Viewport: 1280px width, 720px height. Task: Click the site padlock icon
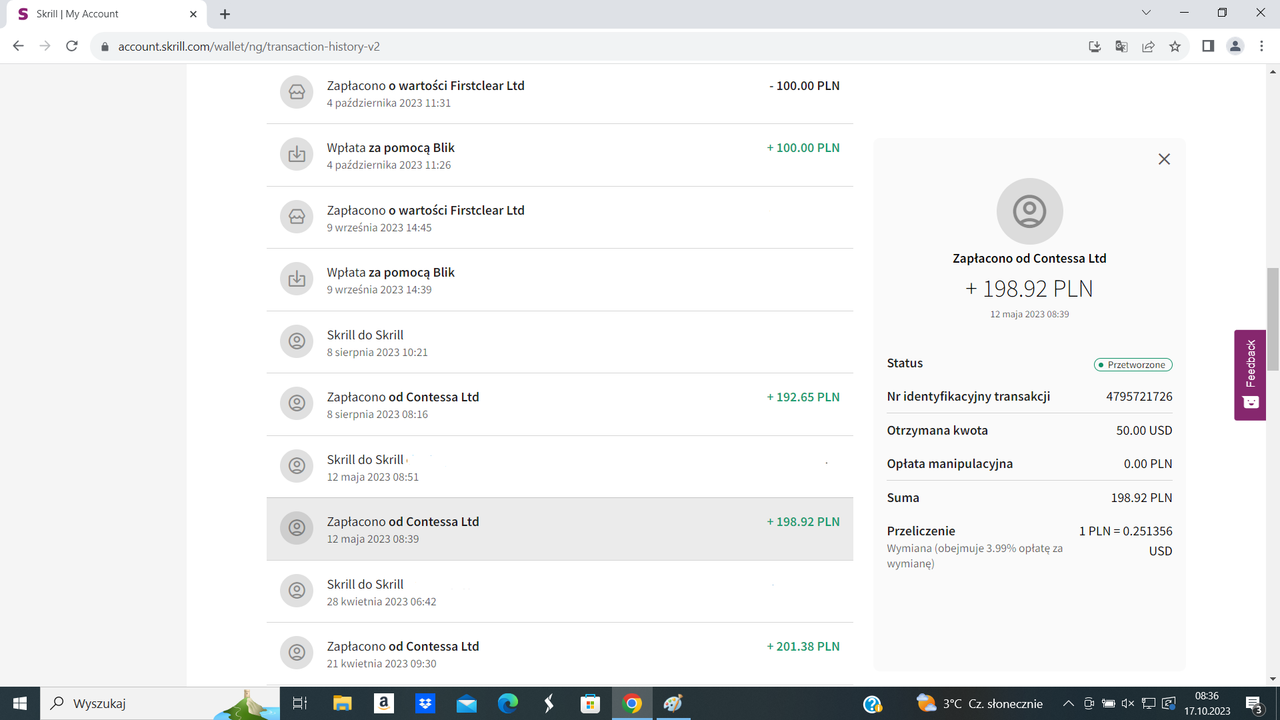point(104,46)
